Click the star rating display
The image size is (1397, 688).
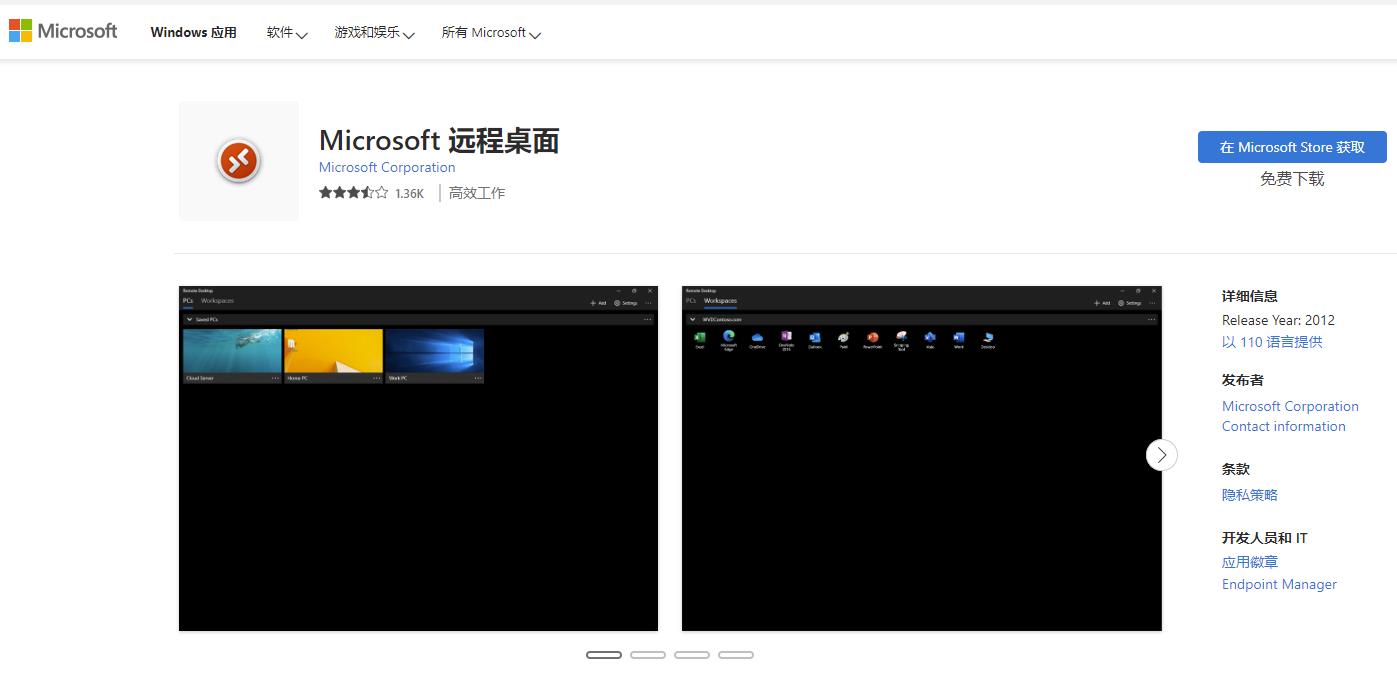[x=353, y=193]
